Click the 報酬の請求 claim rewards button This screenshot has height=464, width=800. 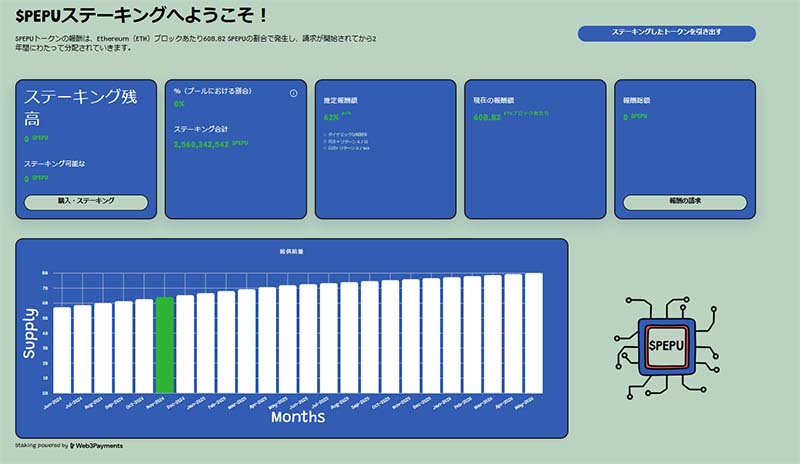coord(685,202)
